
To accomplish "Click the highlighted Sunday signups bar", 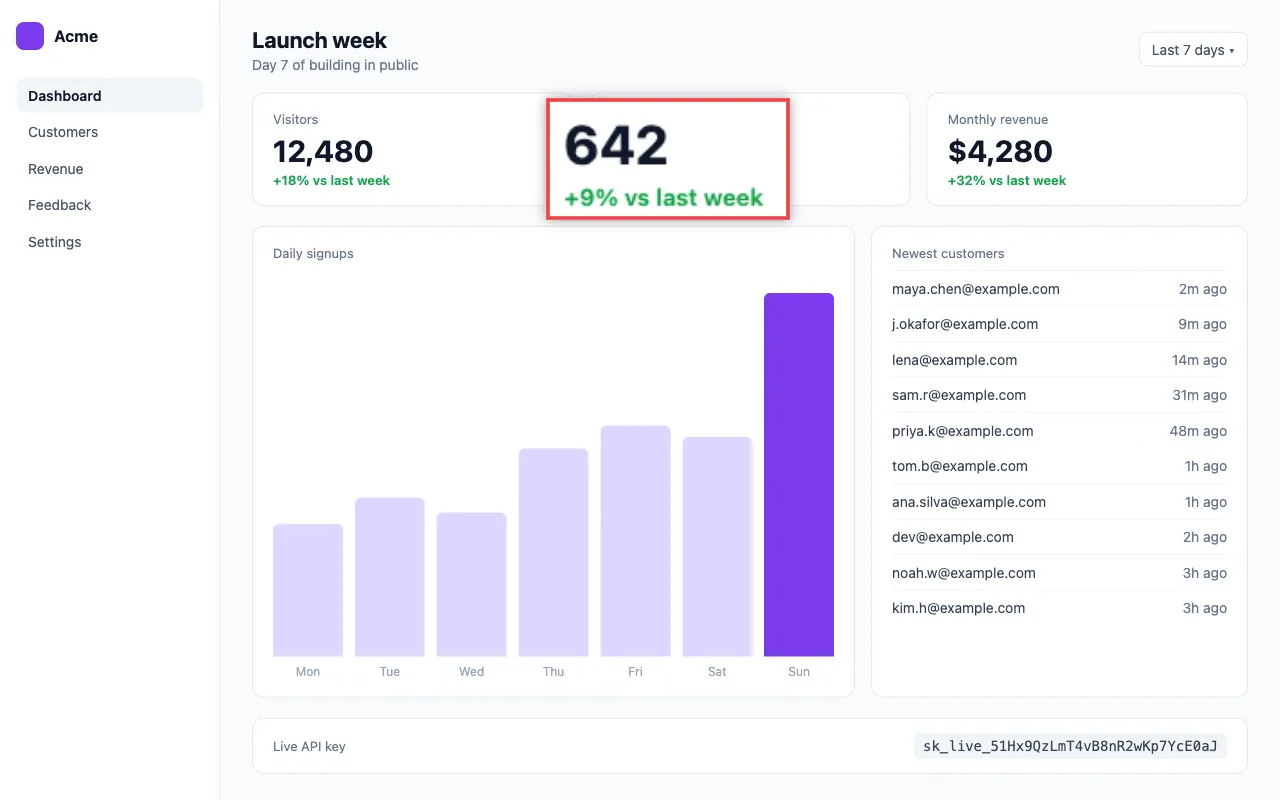I will (x=799, y=475).
